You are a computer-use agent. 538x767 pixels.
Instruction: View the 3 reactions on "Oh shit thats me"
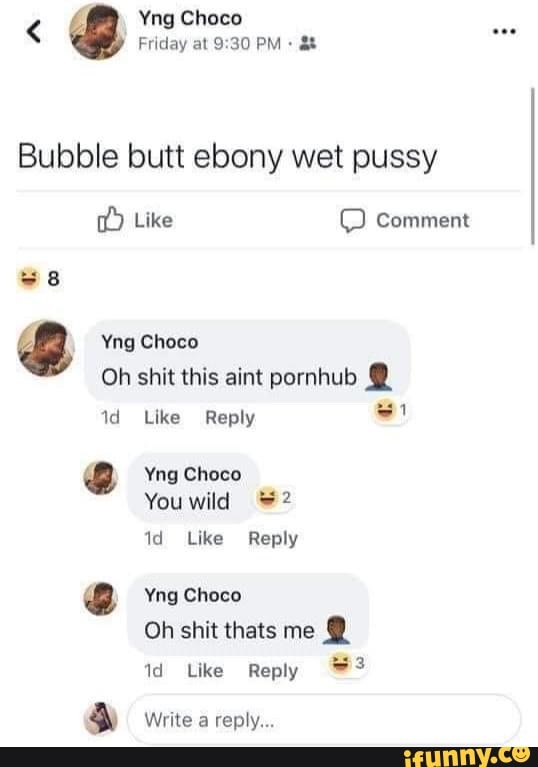pos(347,664)
